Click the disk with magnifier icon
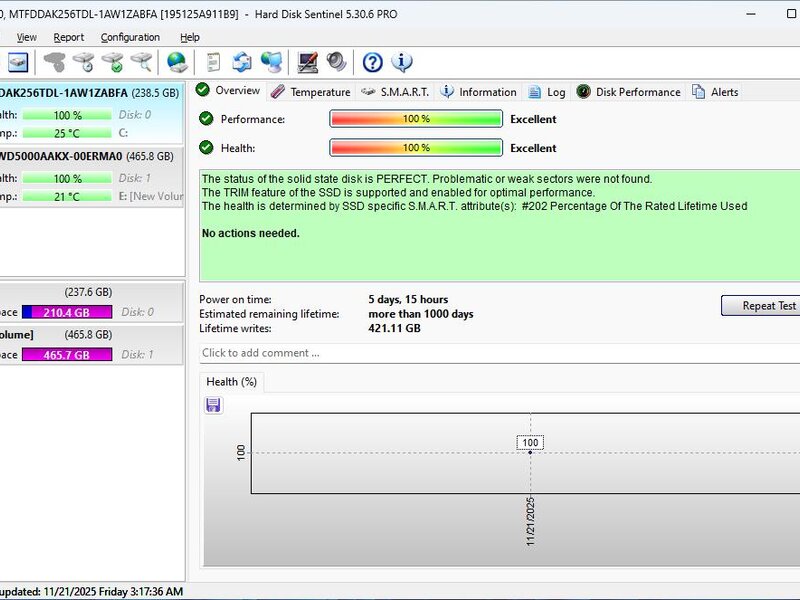 (x=142, y=62)
